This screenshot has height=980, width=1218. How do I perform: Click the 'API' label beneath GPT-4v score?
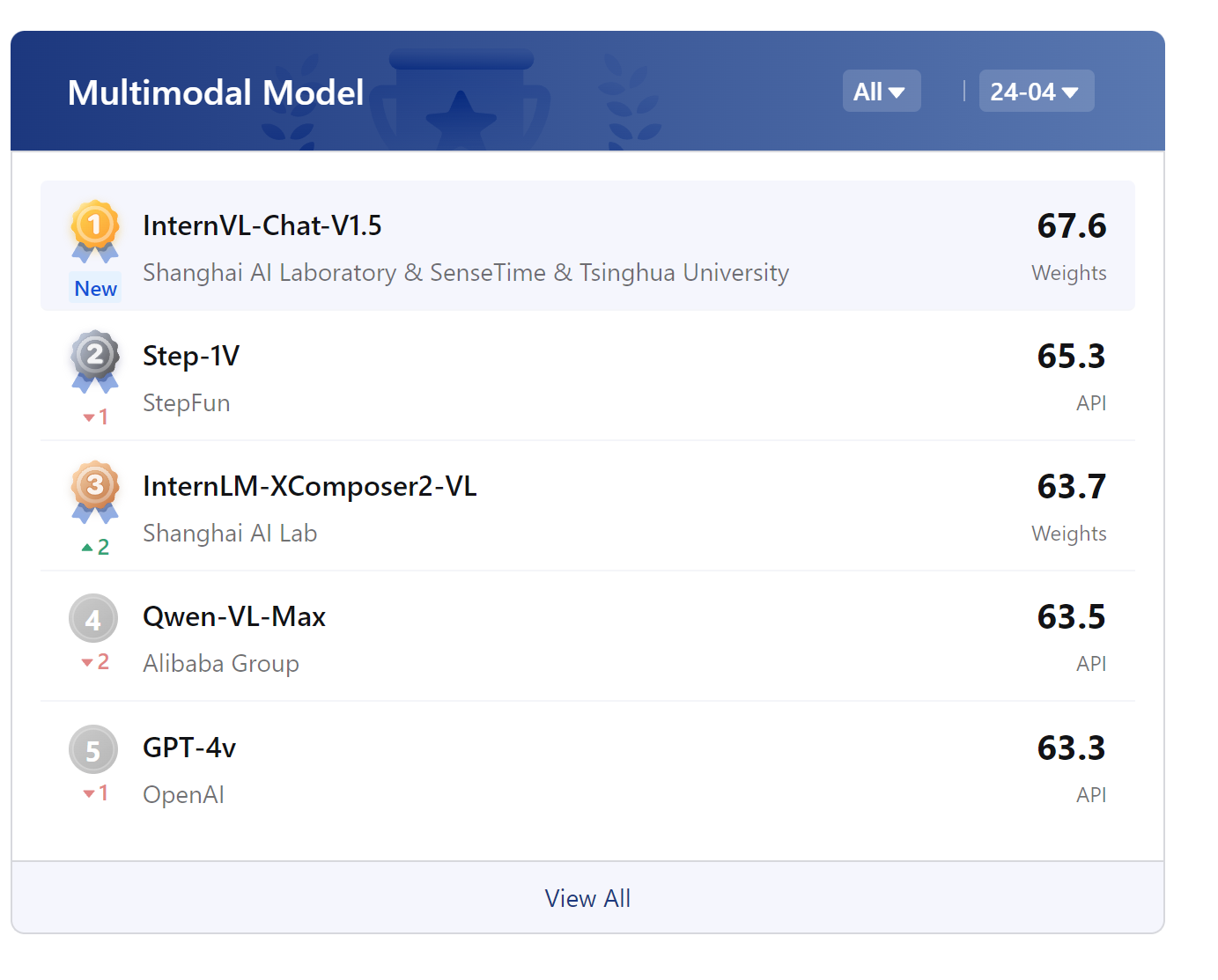tap(1091, 794)
